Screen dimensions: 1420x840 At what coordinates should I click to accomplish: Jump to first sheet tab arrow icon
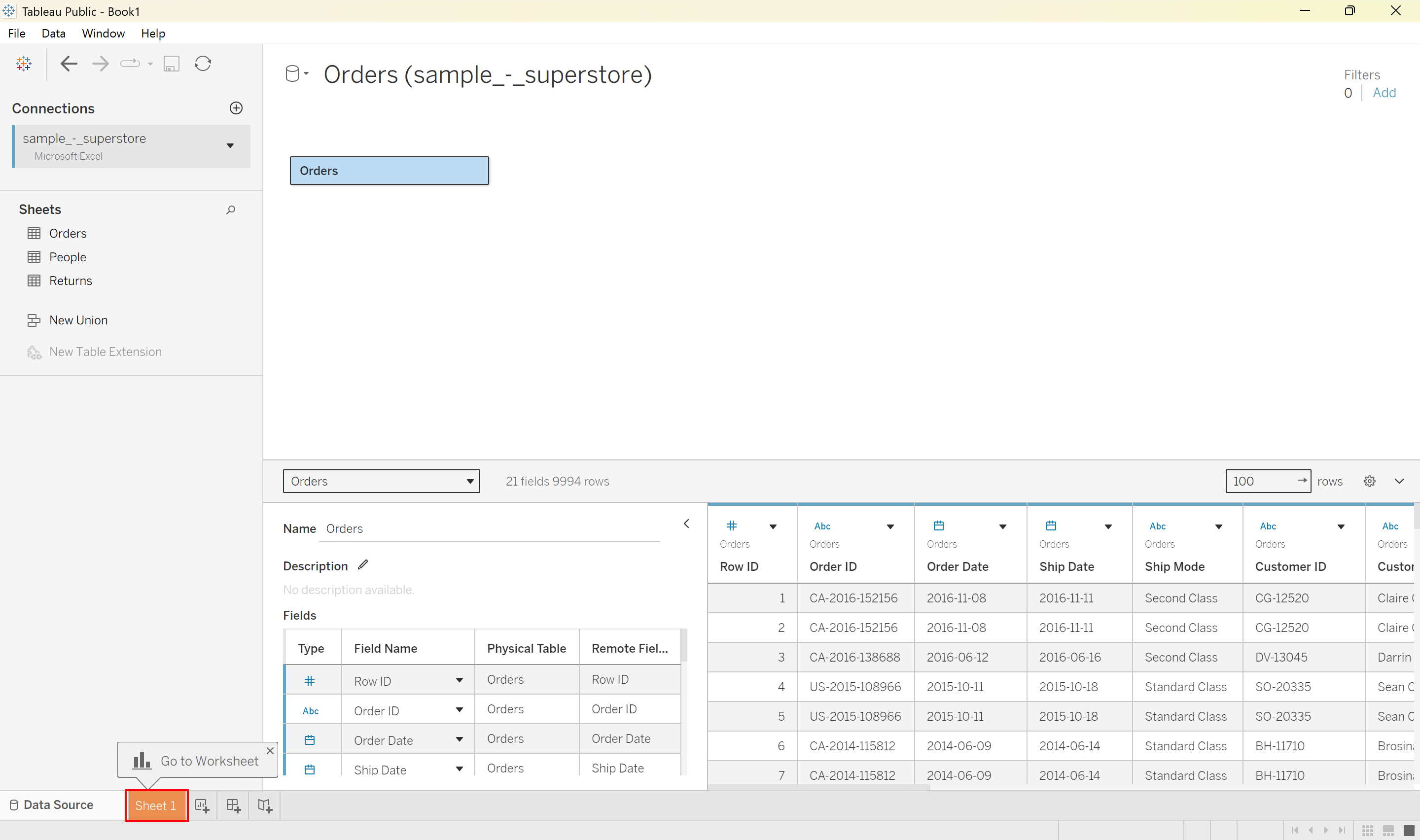tap(1295, 830)
